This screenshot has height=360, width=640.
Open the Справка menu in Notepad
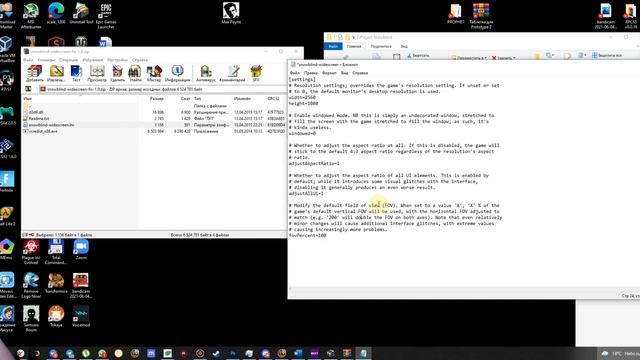360,73
